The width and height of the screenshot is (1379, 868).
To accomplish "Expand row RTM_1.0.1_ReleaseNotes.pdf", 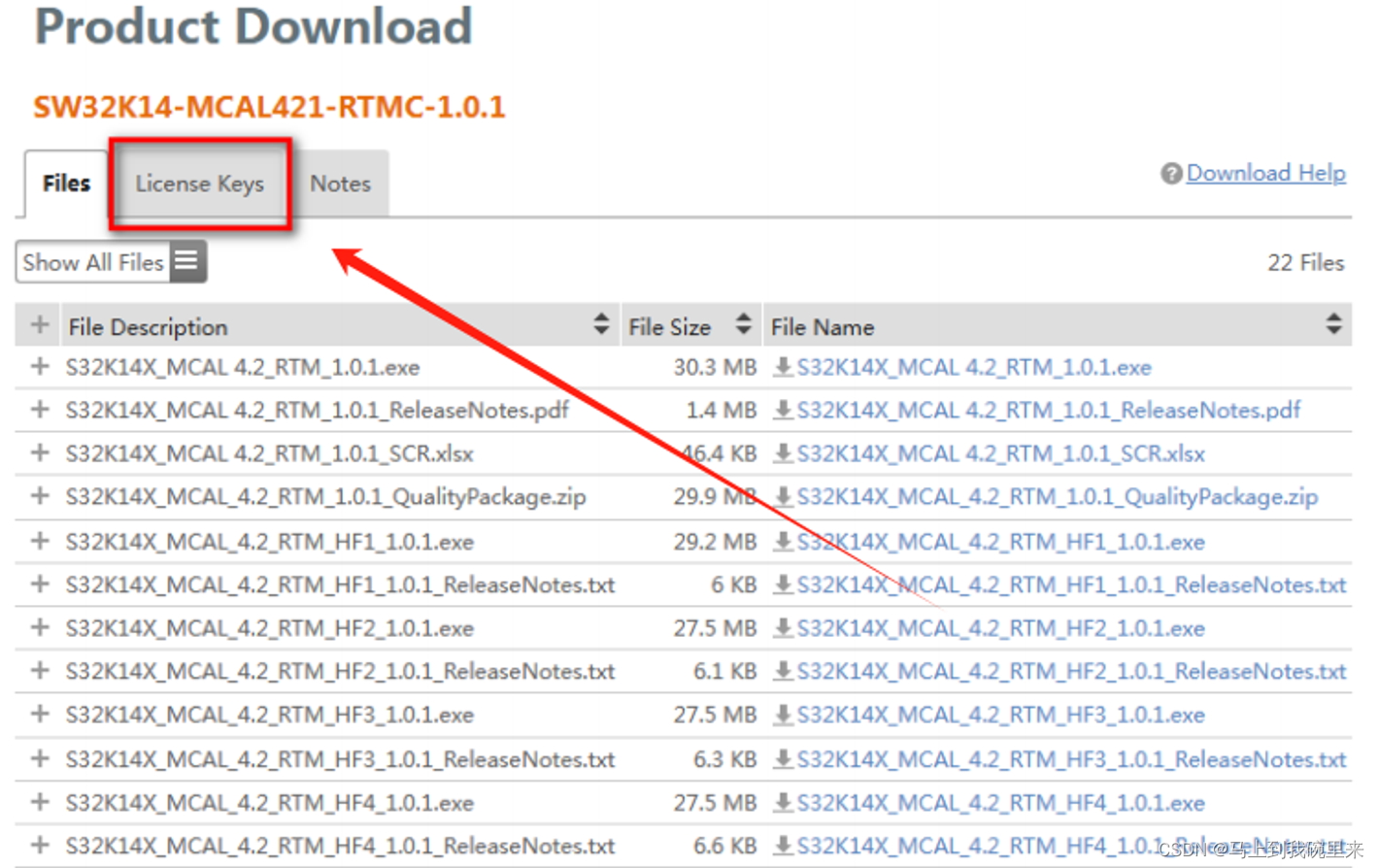I will tap(40, 410).
